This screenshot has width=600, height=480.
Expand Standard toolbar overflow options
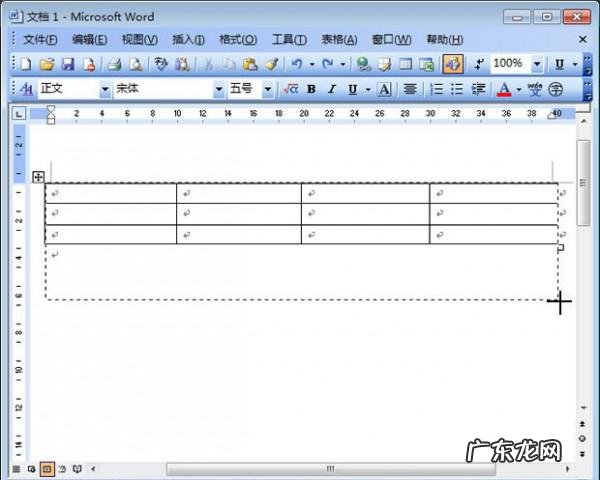[x=587, y=65]
